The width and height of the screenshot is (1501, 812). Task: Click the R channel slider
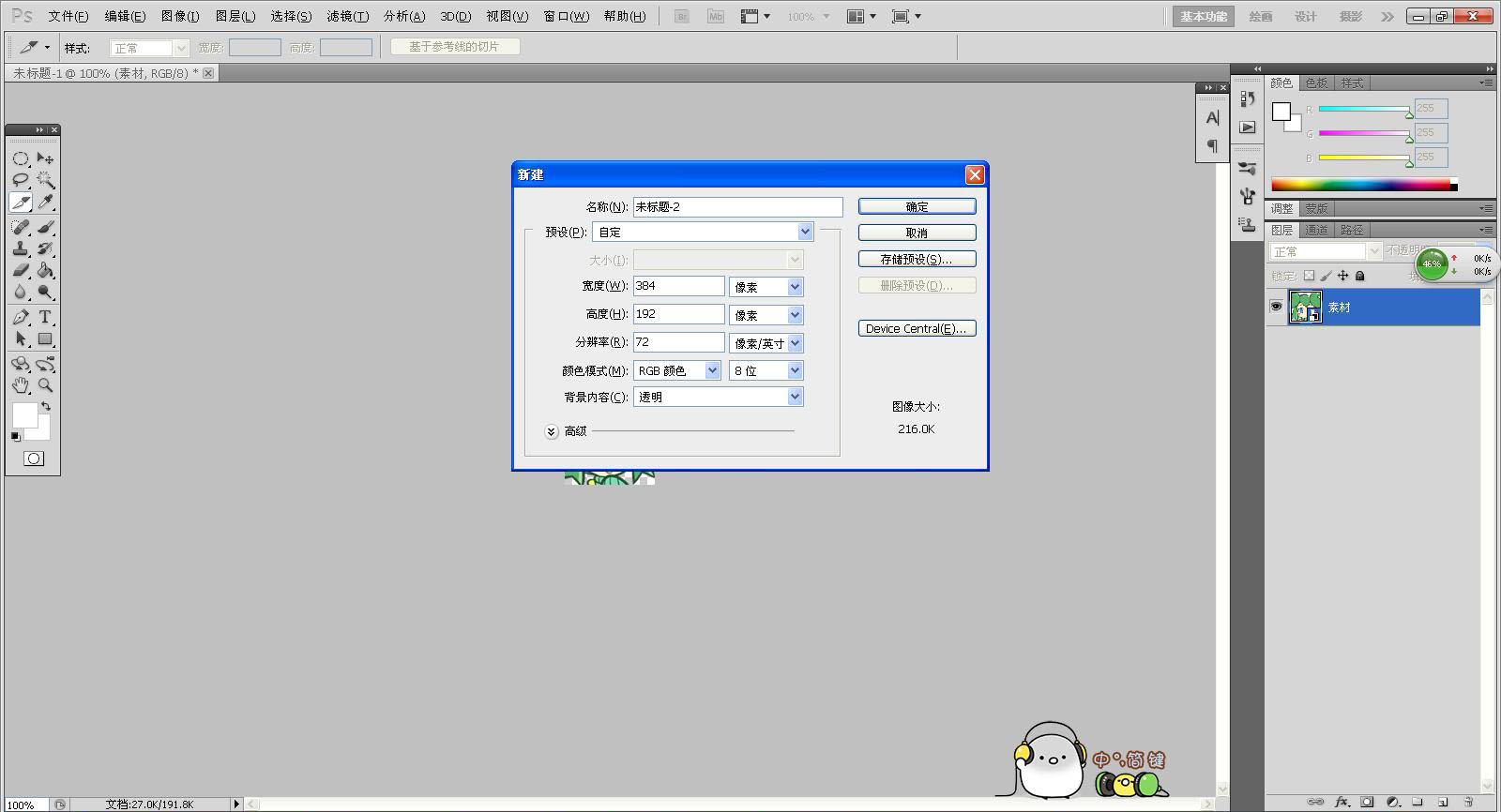pos(1365,110)
